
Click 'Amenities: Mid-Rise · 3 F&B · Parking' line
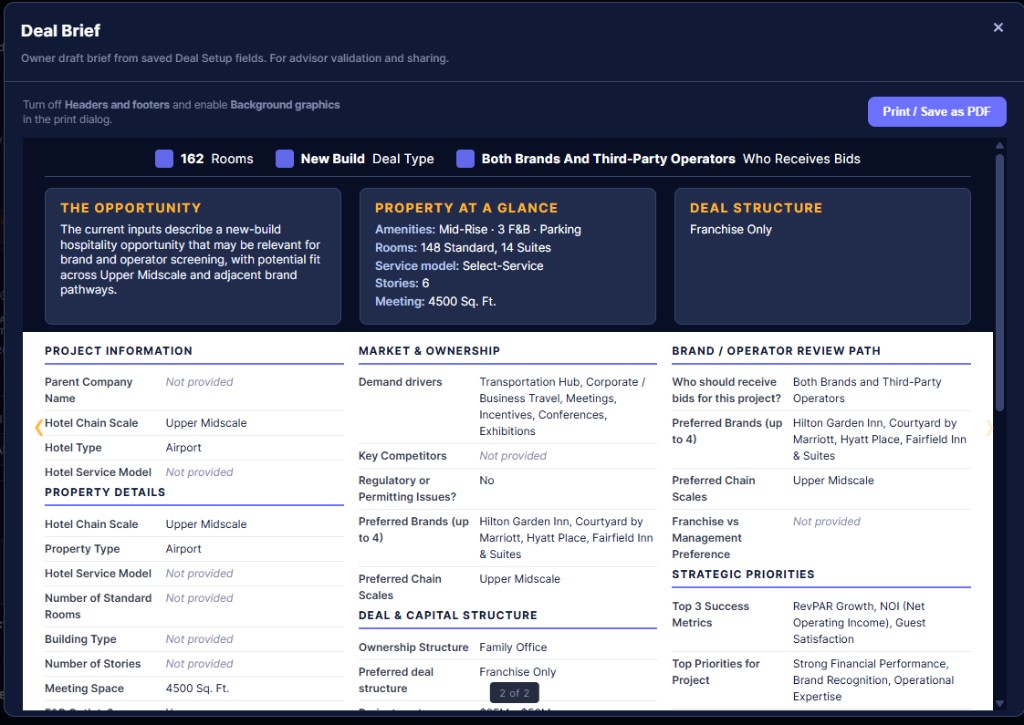click(x=478, y=229)
